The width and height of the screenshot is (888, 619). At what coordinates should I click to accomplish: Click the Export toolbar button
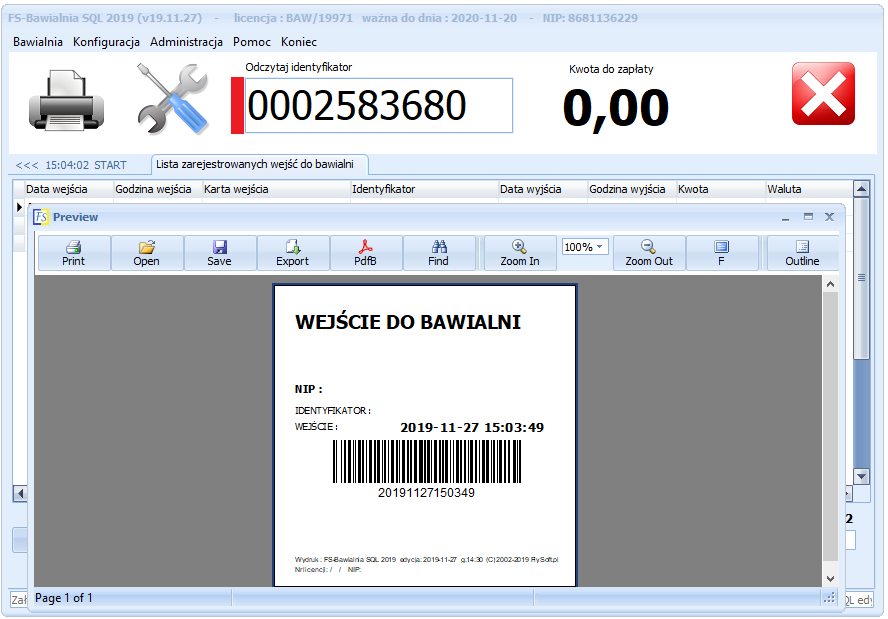point(292,253)
